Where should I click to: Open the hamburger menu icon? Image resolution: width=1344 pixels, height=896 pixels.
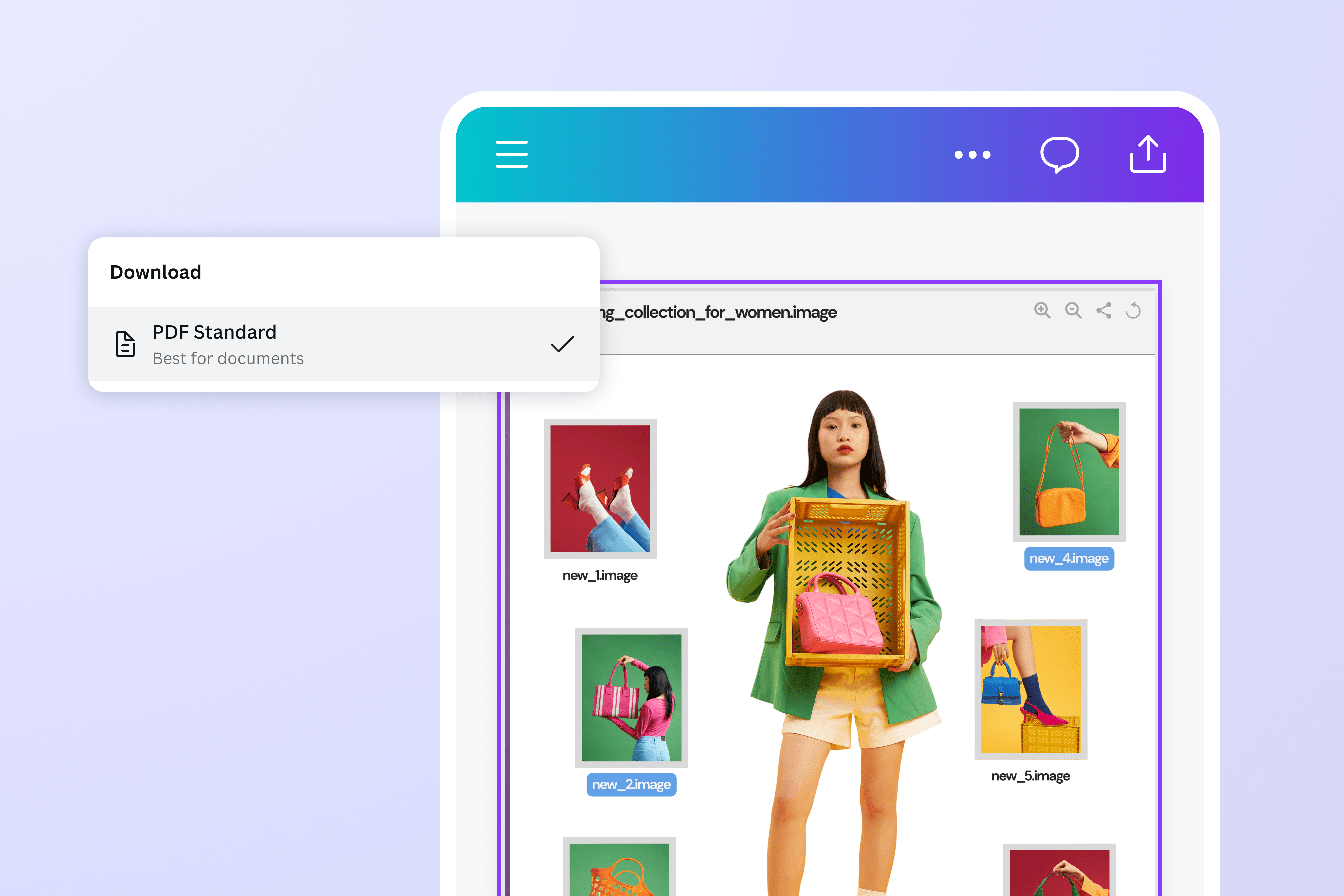coord(511,154)
